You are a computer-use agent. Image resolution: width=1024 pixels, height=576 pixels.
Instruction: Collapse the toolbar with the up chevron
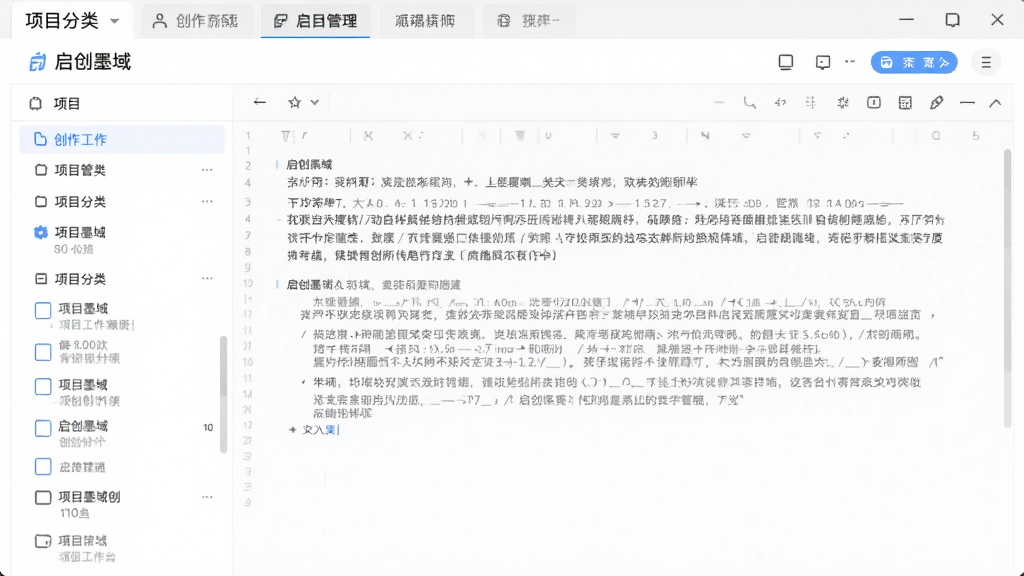[x=995, y=103]
